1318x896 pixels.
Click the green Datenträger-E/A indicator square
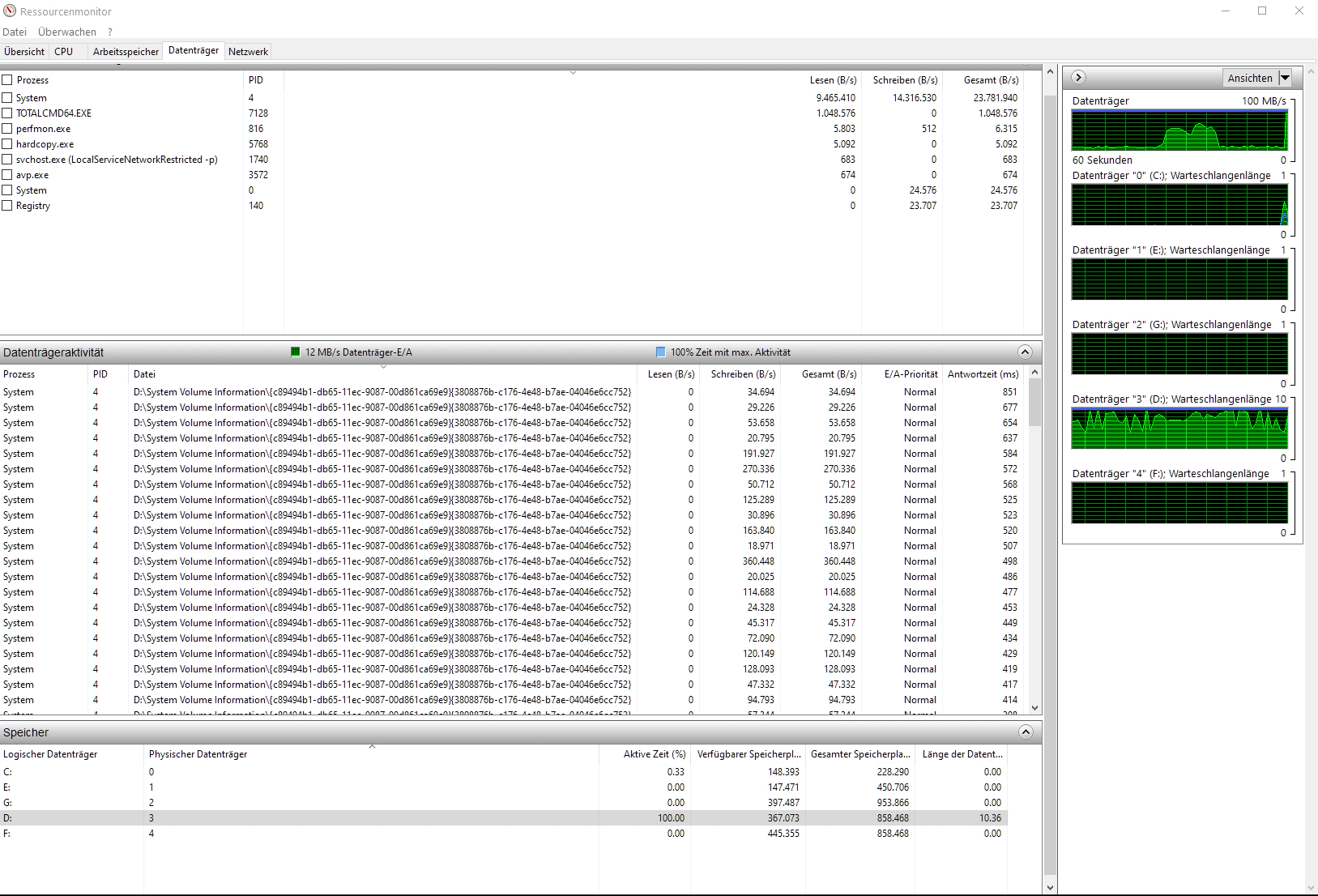click(296, 352)
